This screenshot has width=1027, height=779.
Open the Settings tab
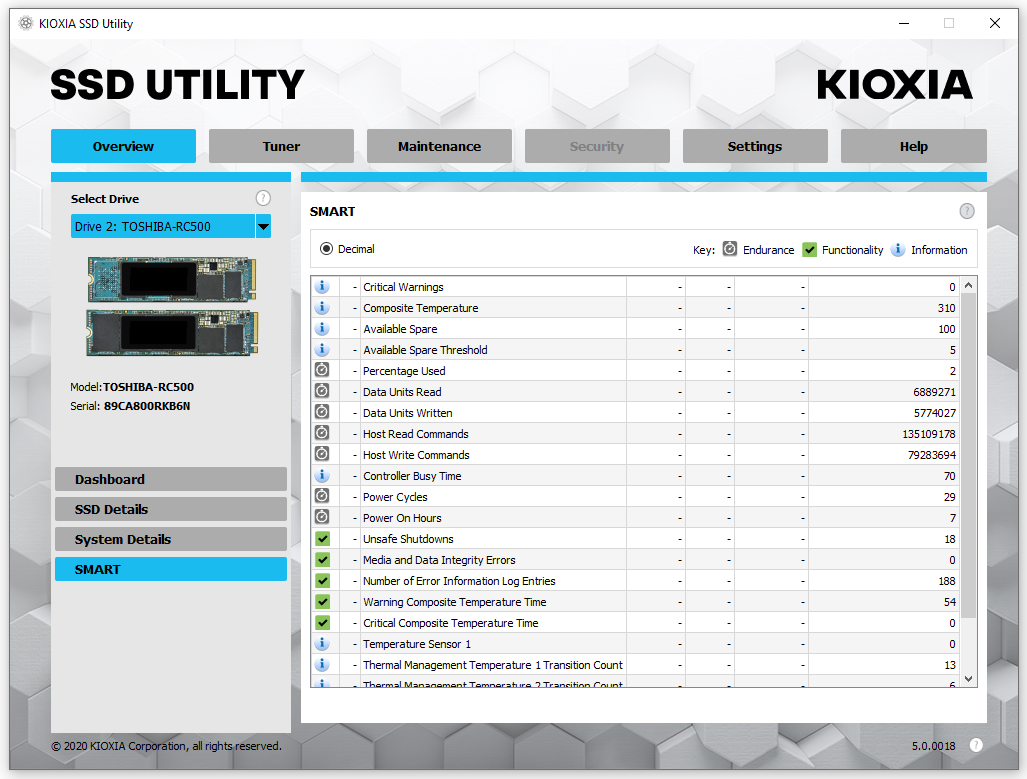pyautogui.click(x=755, y=146)
